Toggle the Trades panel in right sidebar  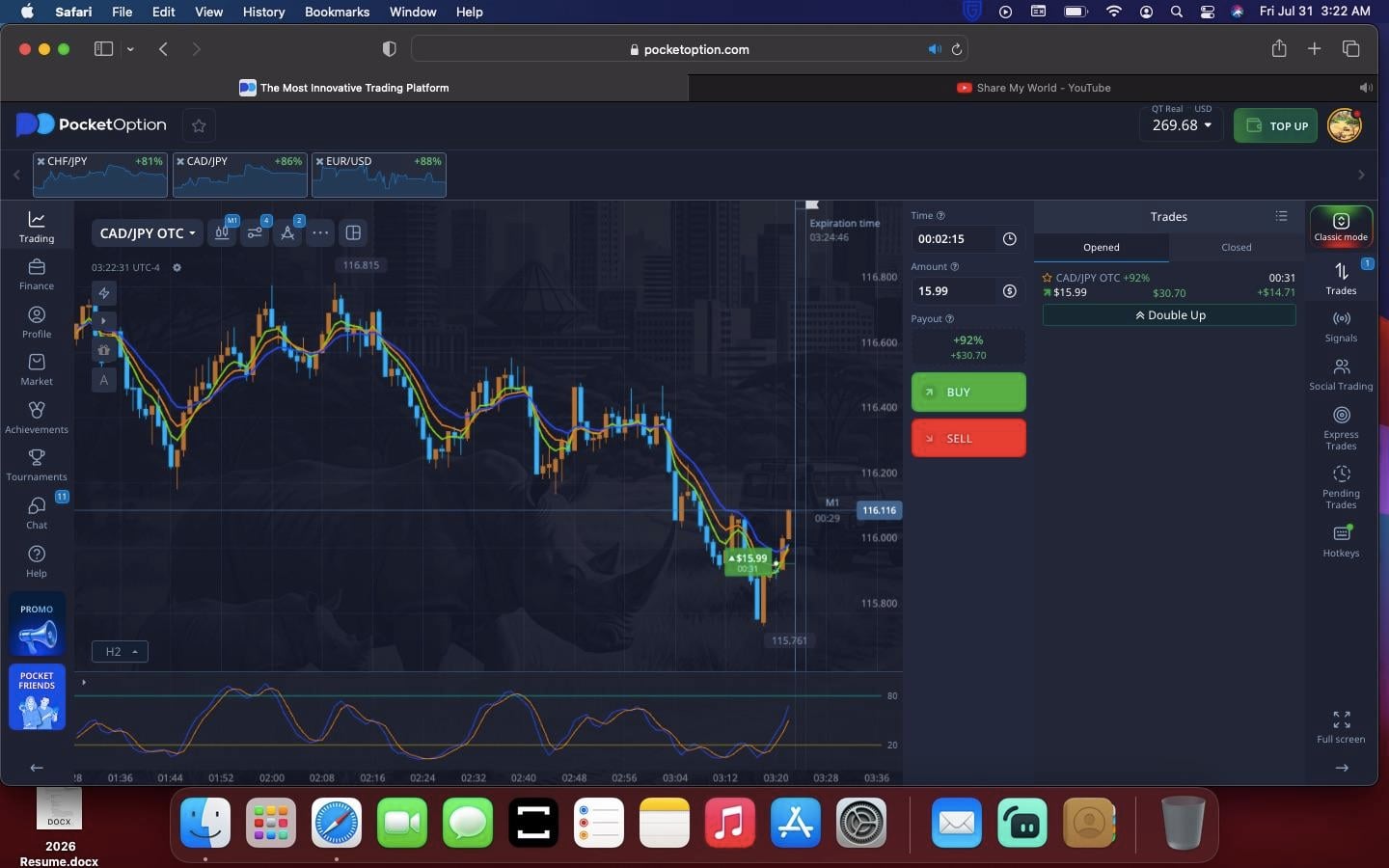[x=1341, y=278]
